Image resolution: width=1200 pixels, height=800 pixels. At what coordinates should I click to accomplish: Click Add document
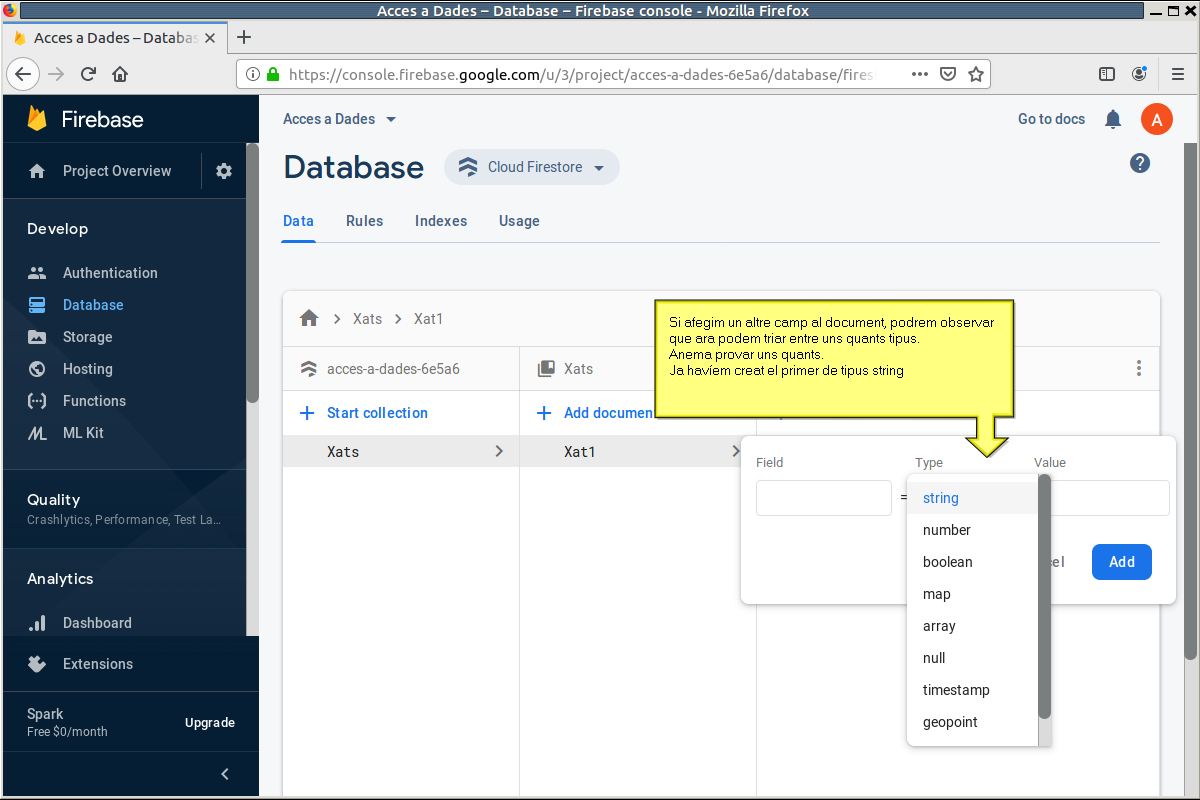tap(596, 413)
